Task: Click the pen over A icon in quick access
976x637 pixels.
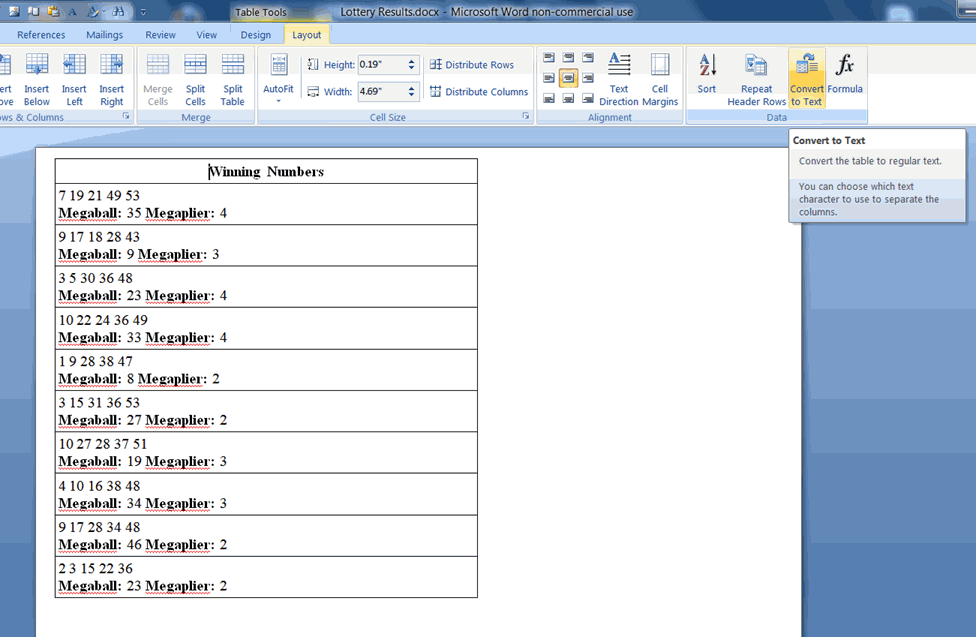Action: tap(93, 11)
